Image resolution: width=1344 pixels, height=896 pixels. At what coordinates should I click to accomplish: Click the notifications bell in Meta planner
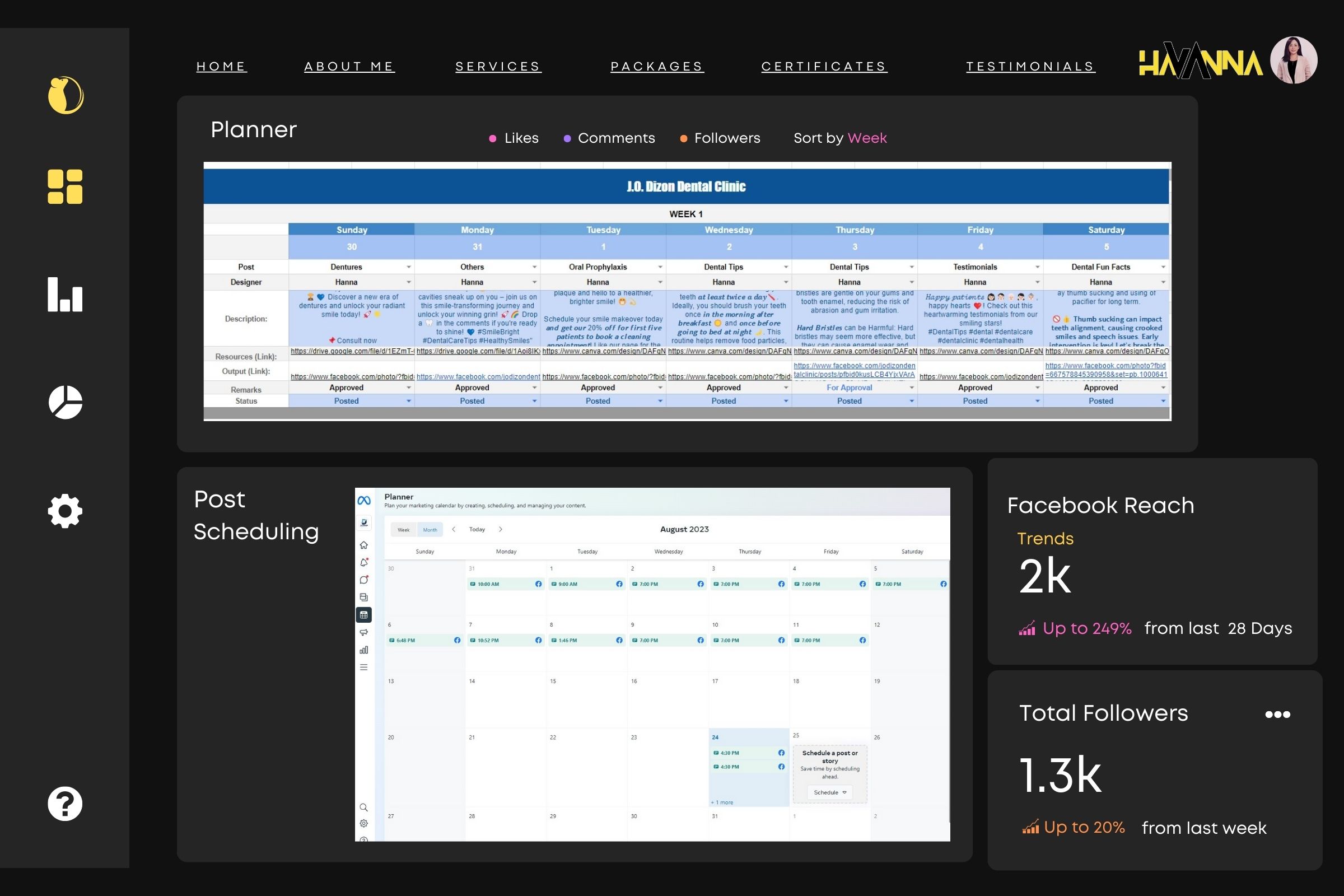(364, 562)
